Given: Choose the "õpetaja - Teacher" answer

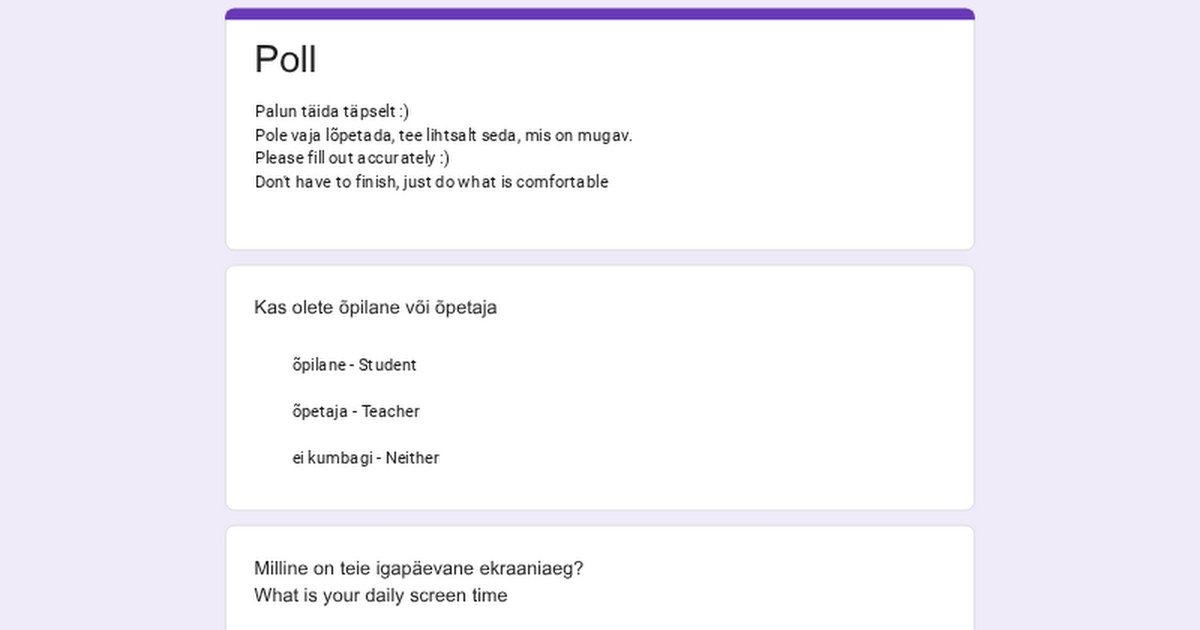Looking at the screenshot, I should [355, 411].
